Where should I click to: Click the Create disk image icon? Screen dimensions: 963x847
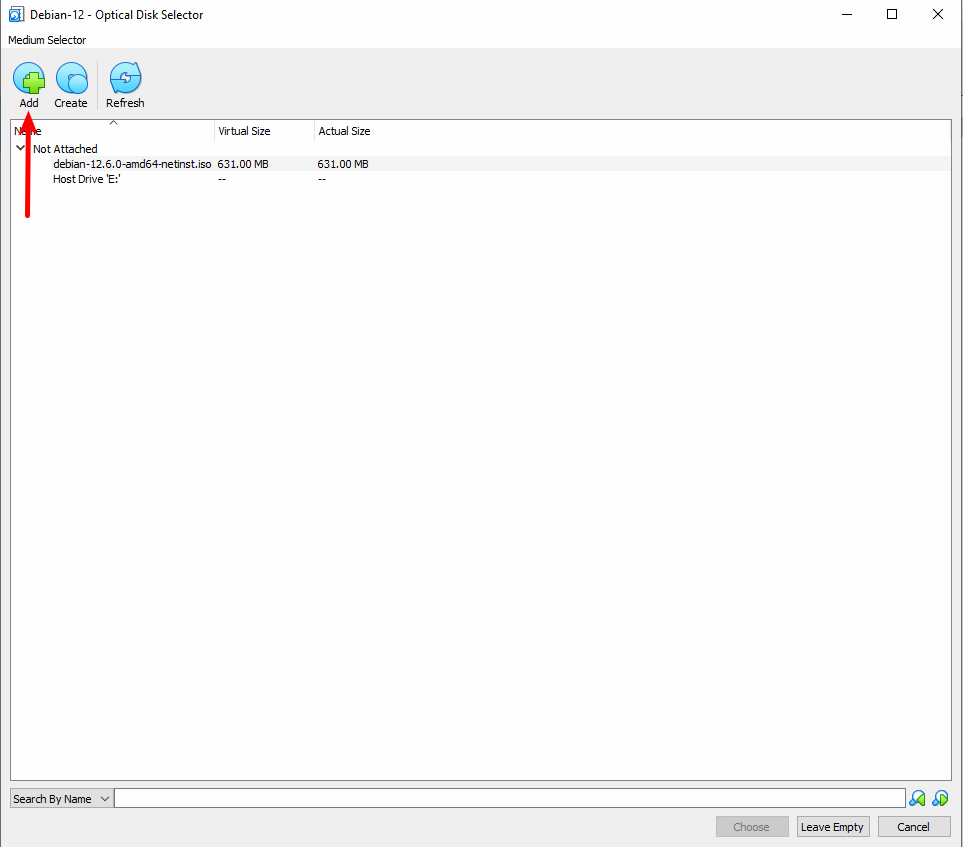click(x=71, y=79)
